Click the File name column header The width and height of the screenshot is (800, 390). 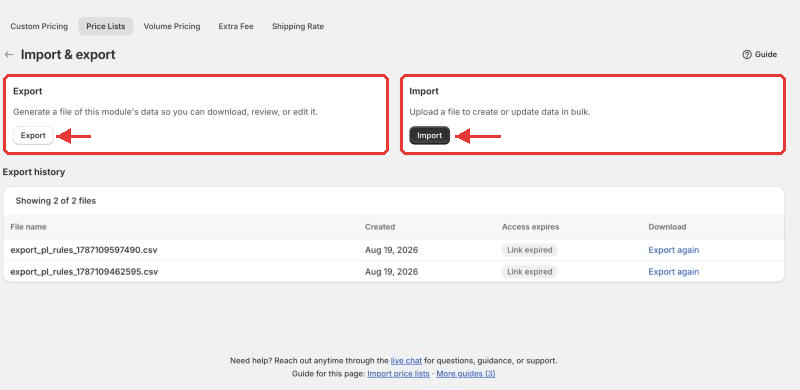pyautogui.click(x=28, y=227)
